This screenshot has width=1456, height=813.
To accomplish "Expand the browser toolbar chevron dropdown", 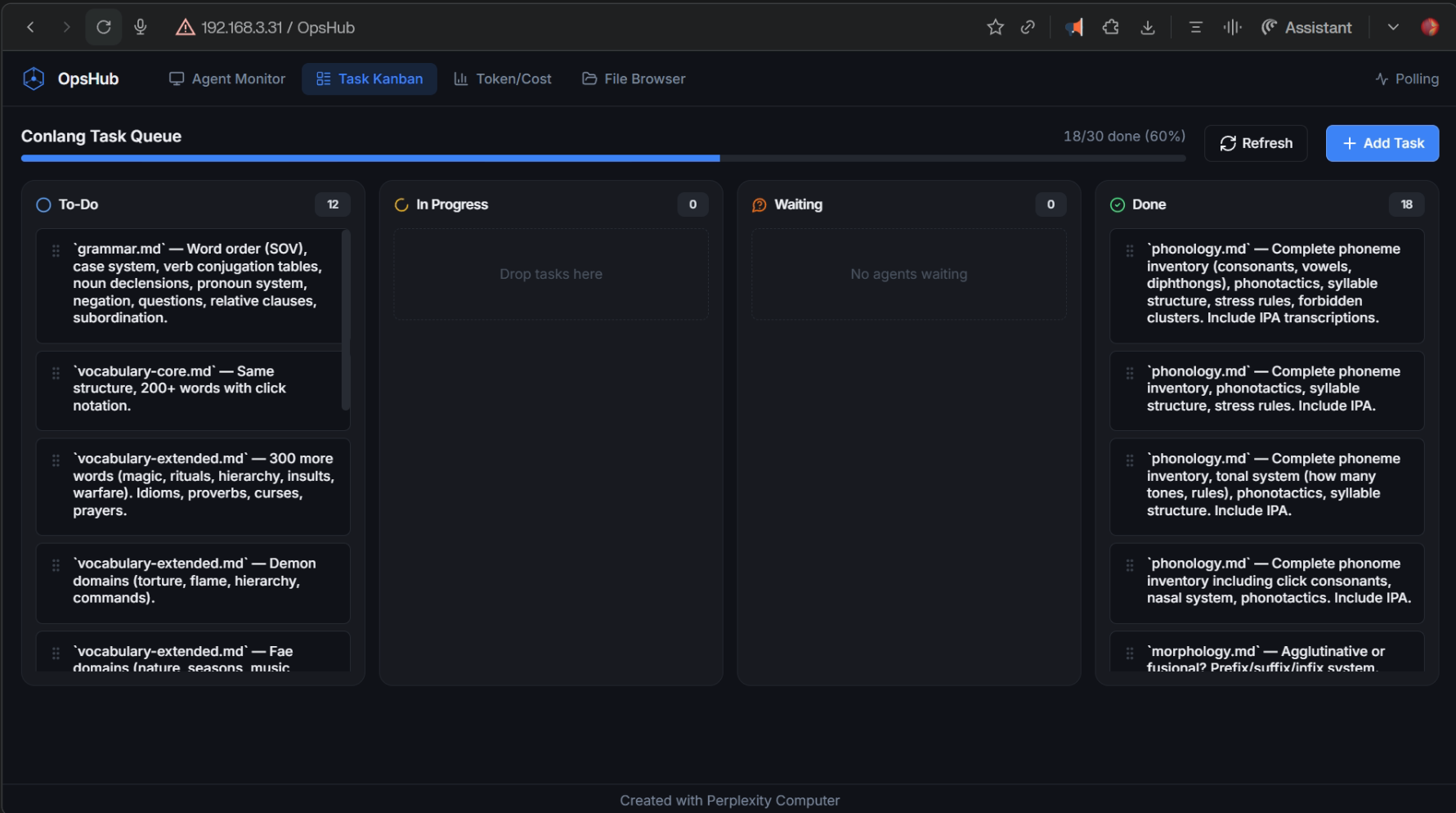I will [x=1393, y=27].
